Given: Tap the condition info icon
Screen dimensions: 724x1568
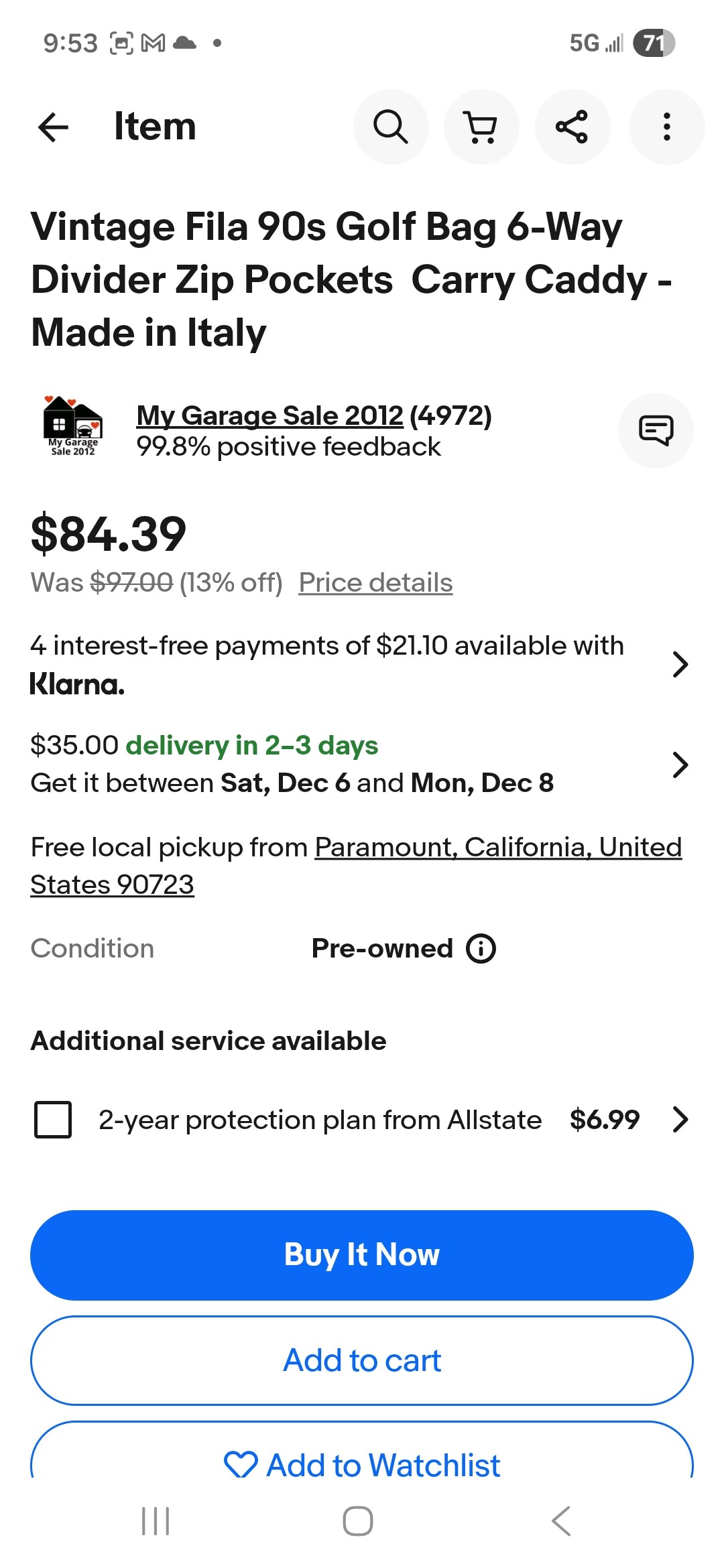Looking at the screenshot, I should click(481, 949).
